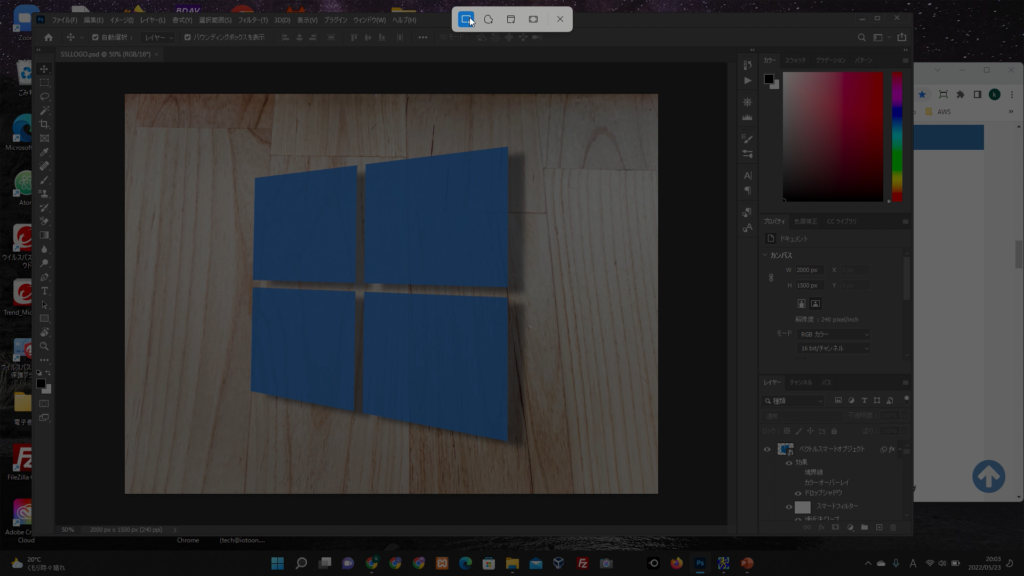Click the Play actions icon in the panel dock
Screen dimensions: 1024x576
(748, 81)
